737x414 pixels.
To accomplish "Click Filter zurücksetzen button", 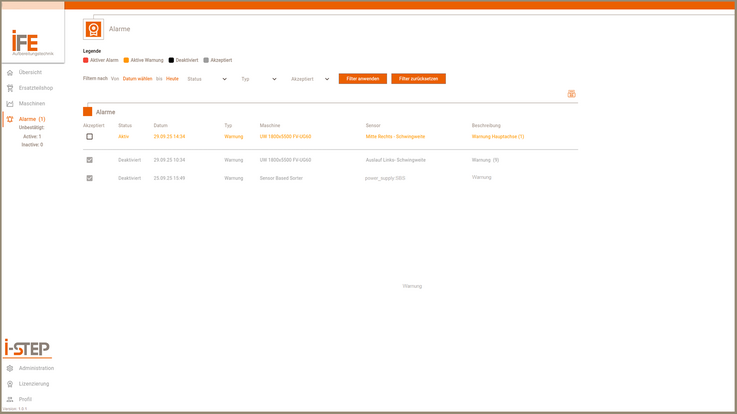I will click(418, 79).
